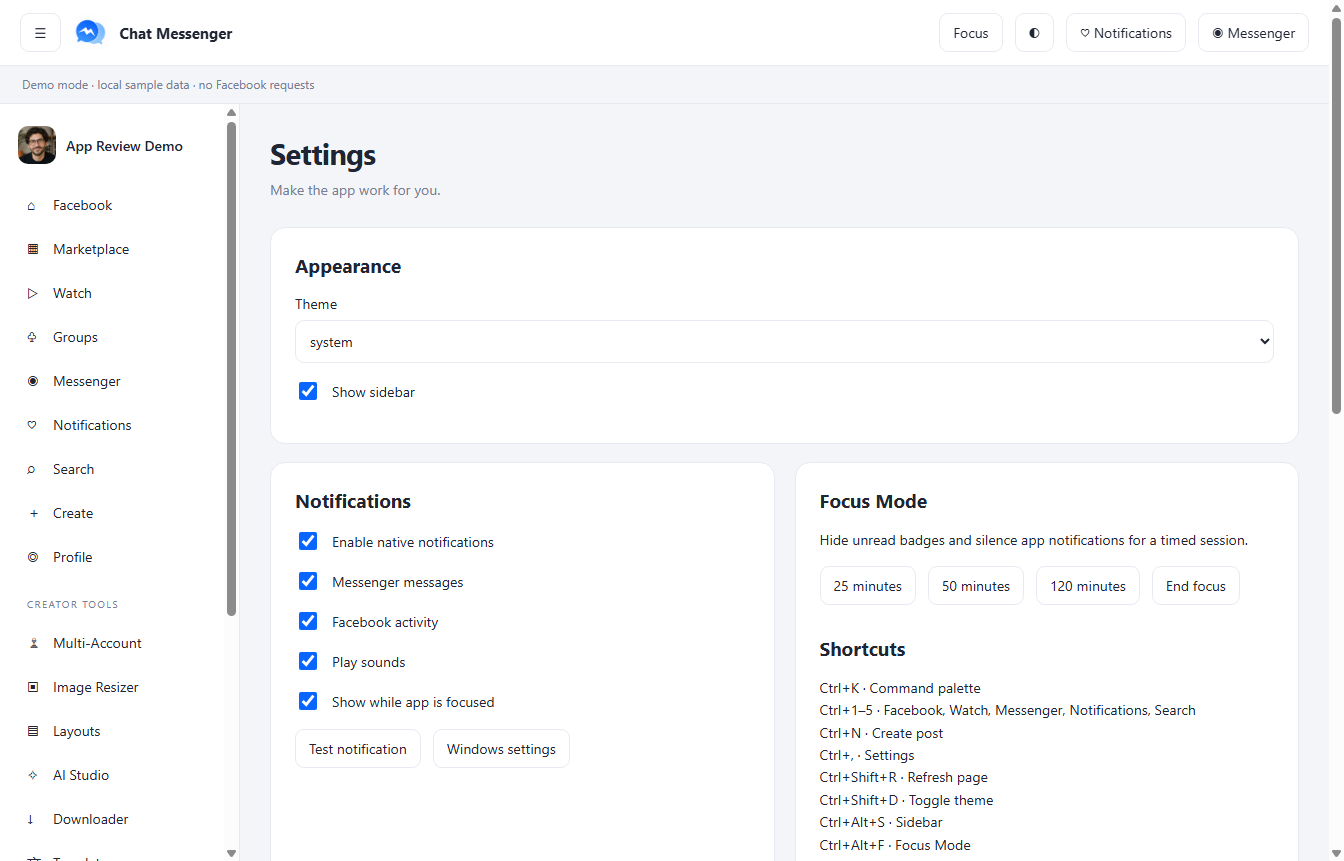The image size is (1344, 861).
Task: Open Messenger from the top bar button
Action: click(1253, 33)
